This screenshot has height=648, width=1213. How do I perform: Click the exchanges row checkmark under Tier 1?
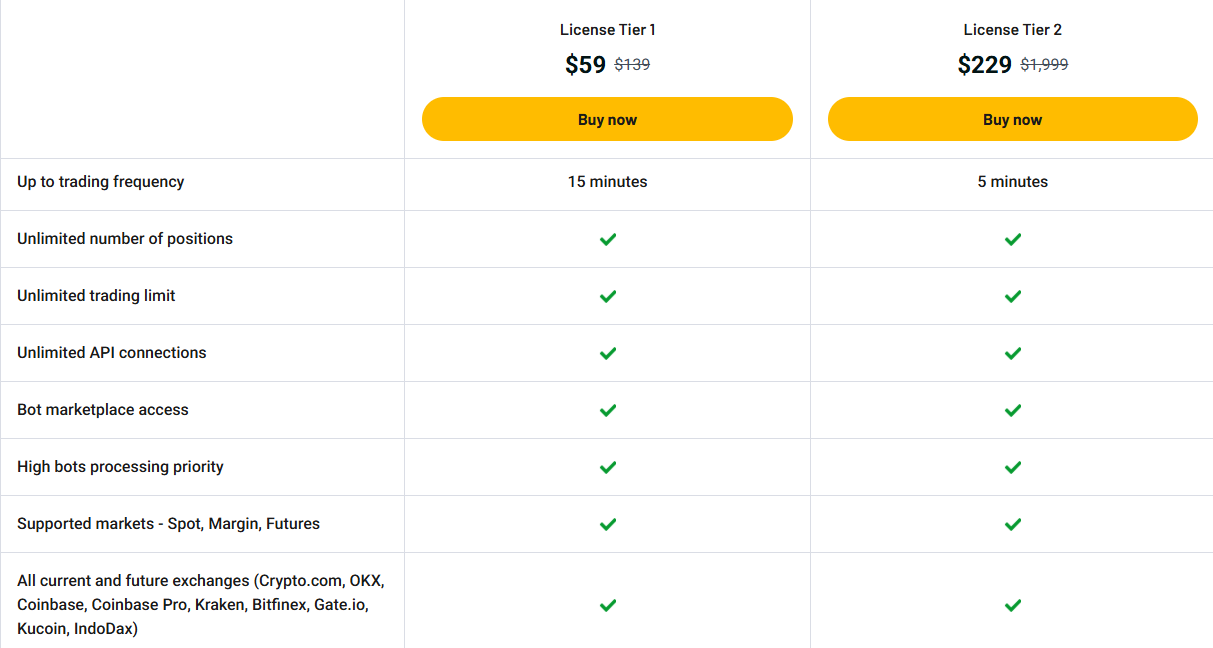[x=607, y=605]
